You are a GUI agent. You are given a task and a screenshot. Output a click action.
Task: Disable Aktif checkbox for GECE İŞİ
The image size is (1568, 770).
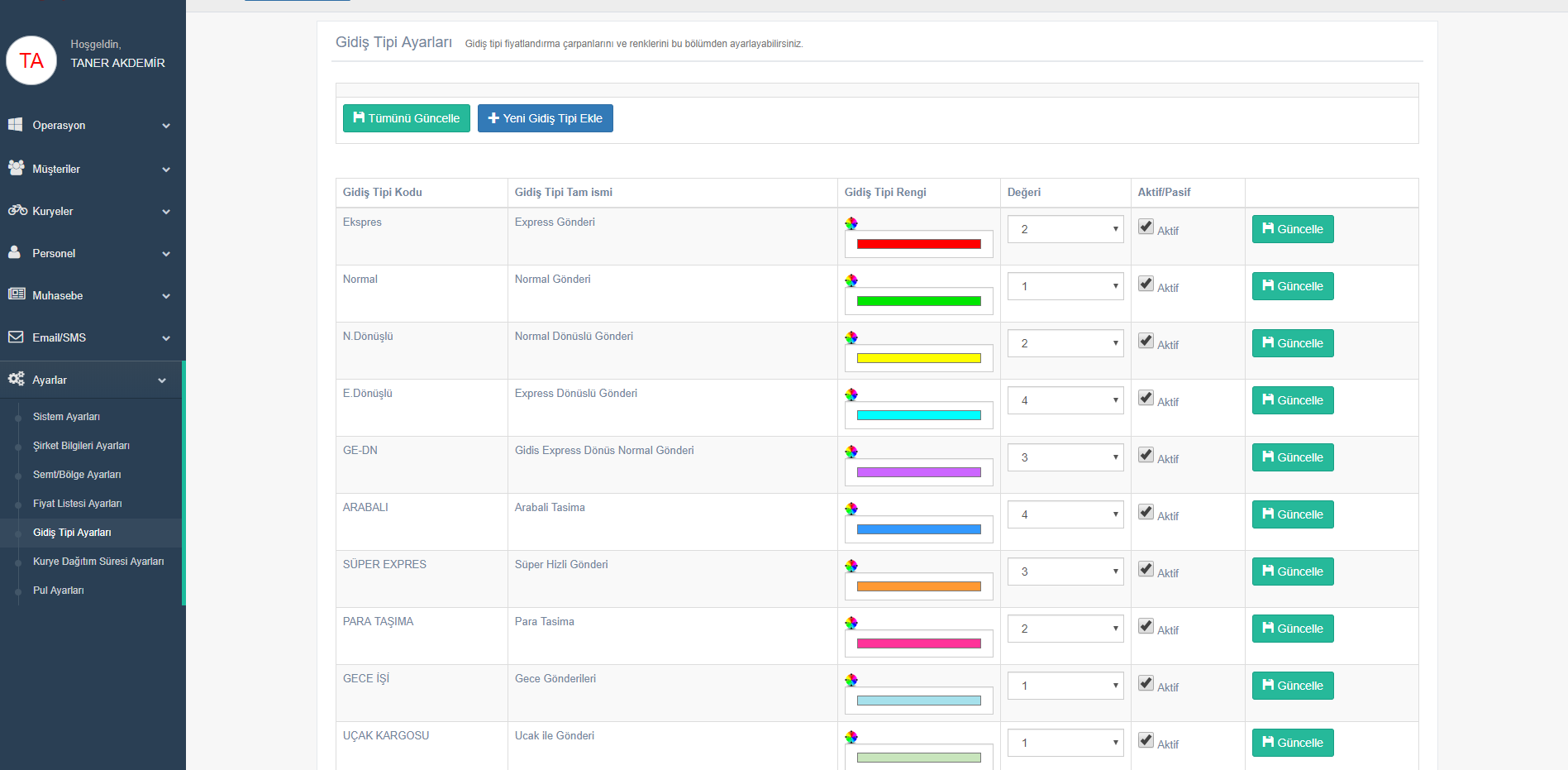point(1146,683)
